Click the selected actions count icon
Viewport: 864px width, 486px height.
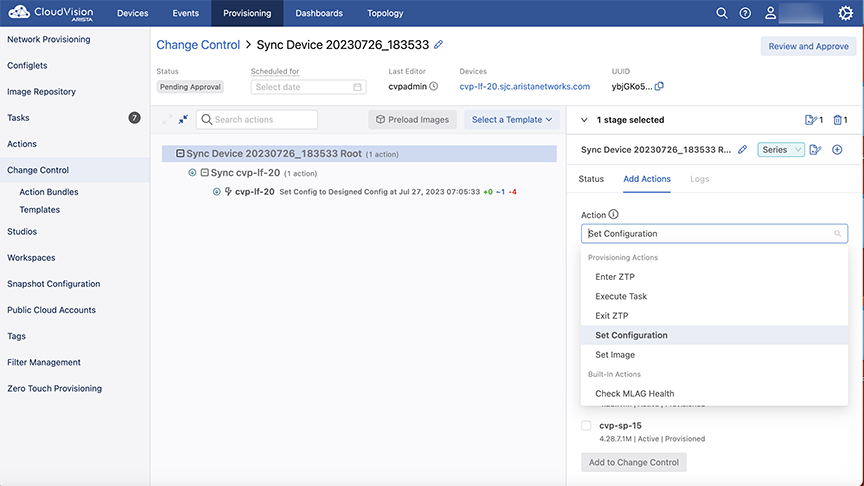(814, 120)
